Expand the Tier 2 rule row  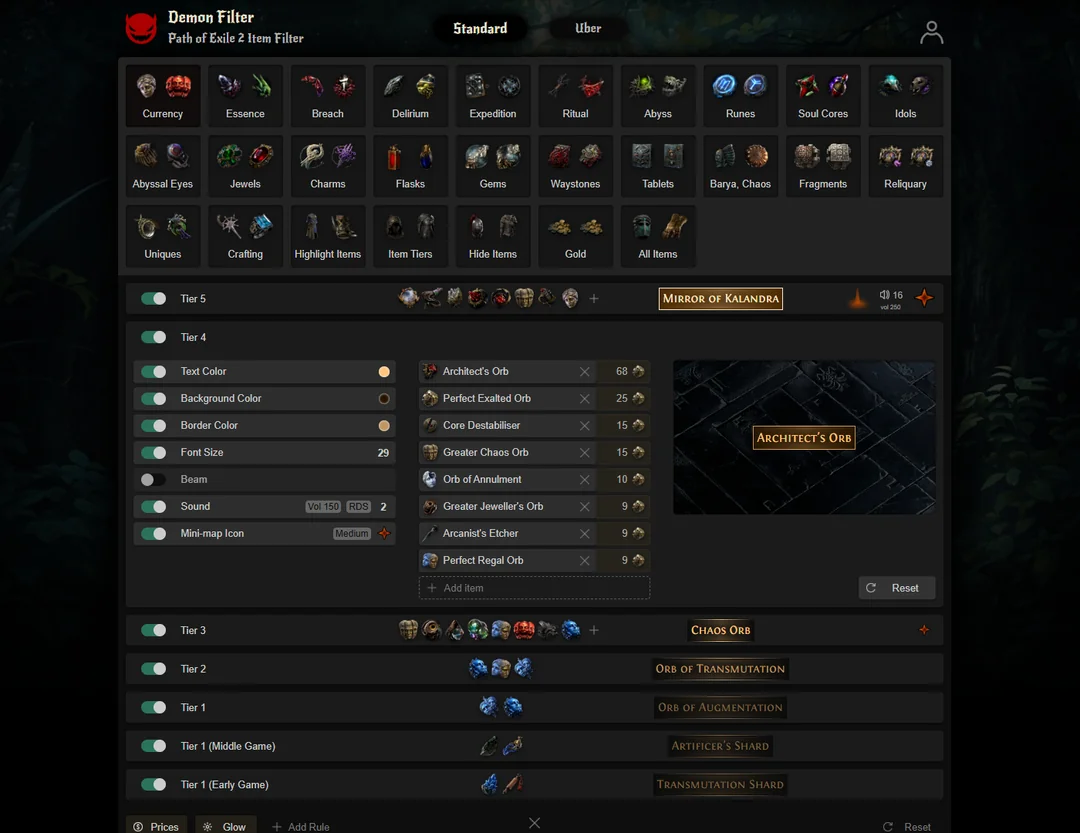point(534,668)
